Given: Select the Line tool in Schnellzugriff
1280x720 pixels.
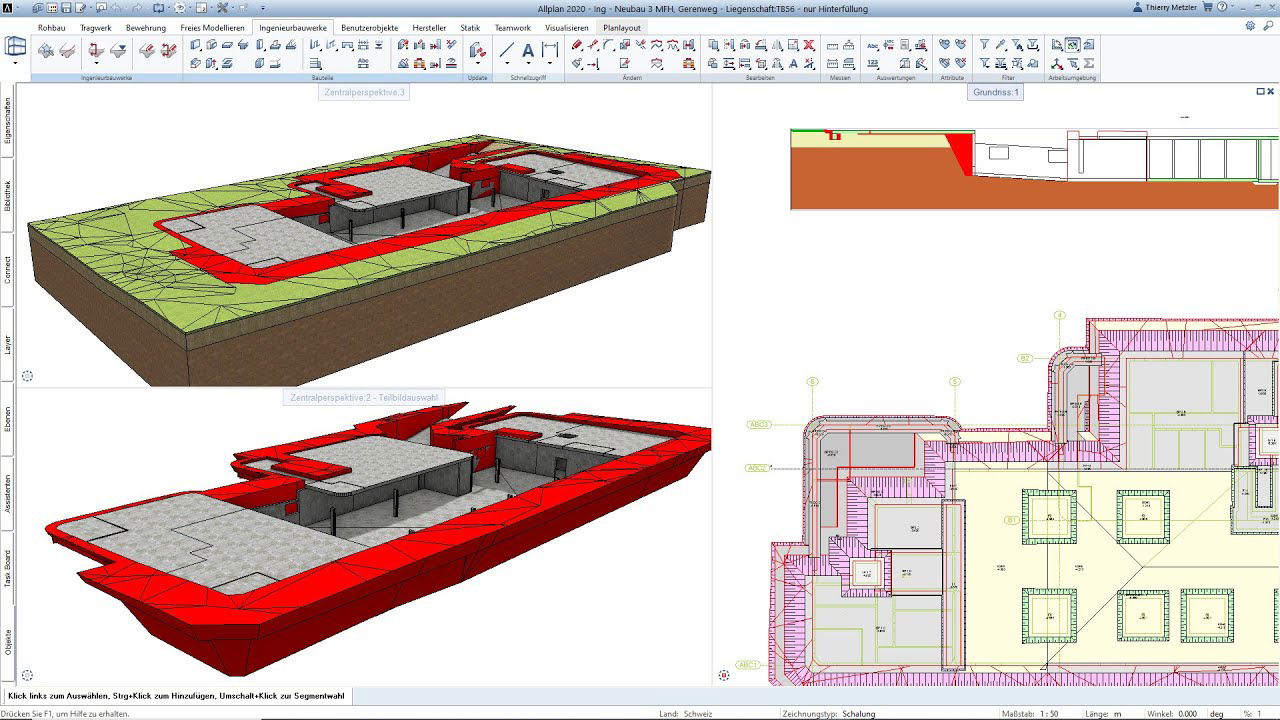Looking at the screenshot, I should point(506,50).
